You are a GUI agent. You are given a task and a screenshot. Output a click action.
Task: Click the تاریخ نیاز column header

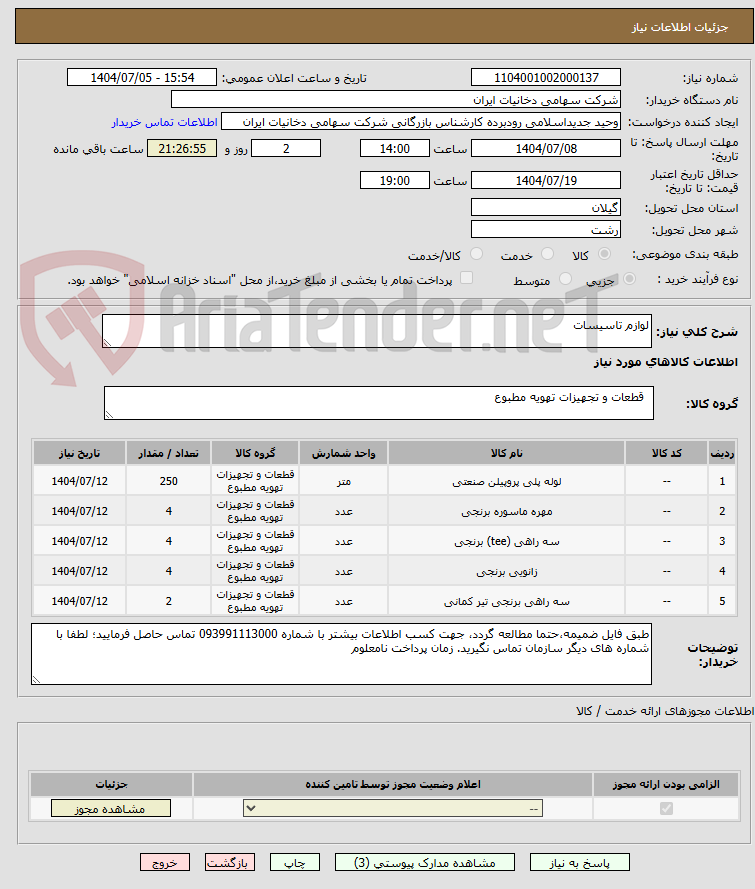coord(79,453)
